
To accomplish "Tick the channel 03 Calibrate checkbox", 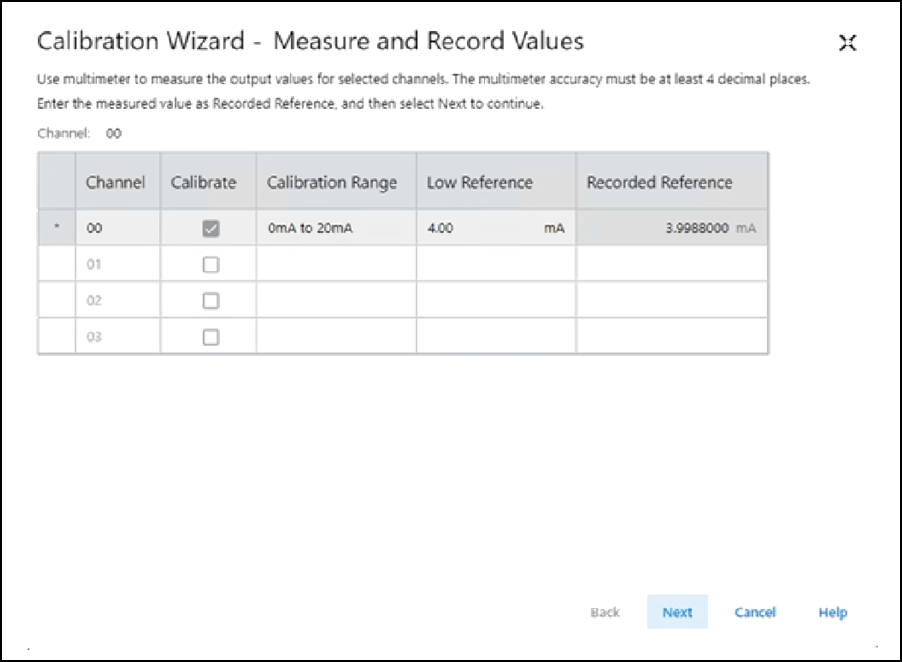I will tap(210, 337).
